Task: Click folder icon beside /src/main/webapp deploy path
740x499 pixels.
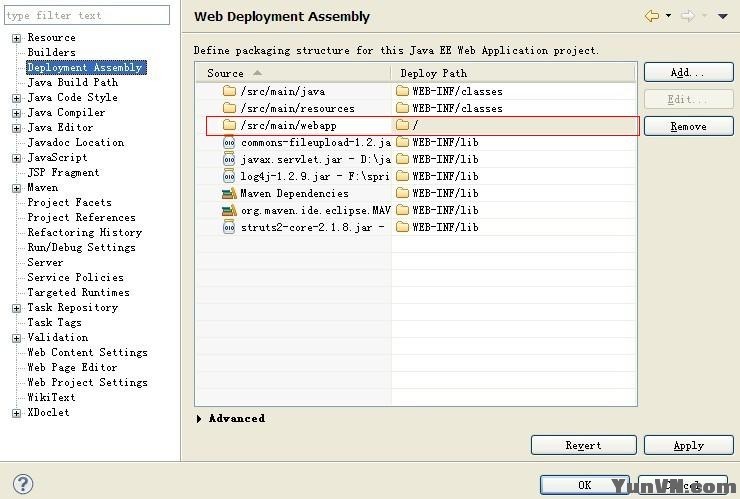Action: coord(402,126)
